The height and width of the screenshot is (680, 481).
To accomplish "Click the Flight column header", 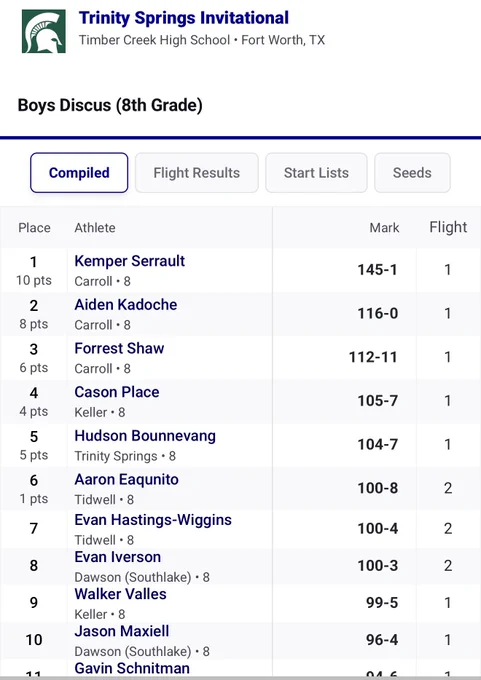I will [x=448, y=227].
